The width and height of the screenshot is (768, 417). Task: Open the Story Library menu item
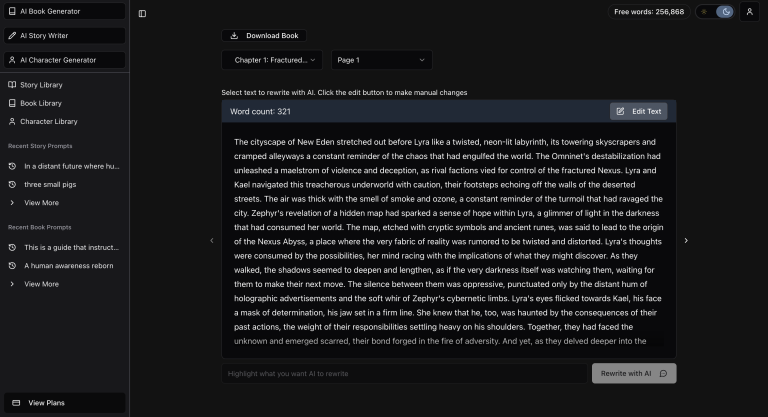(x=41, y=85)
